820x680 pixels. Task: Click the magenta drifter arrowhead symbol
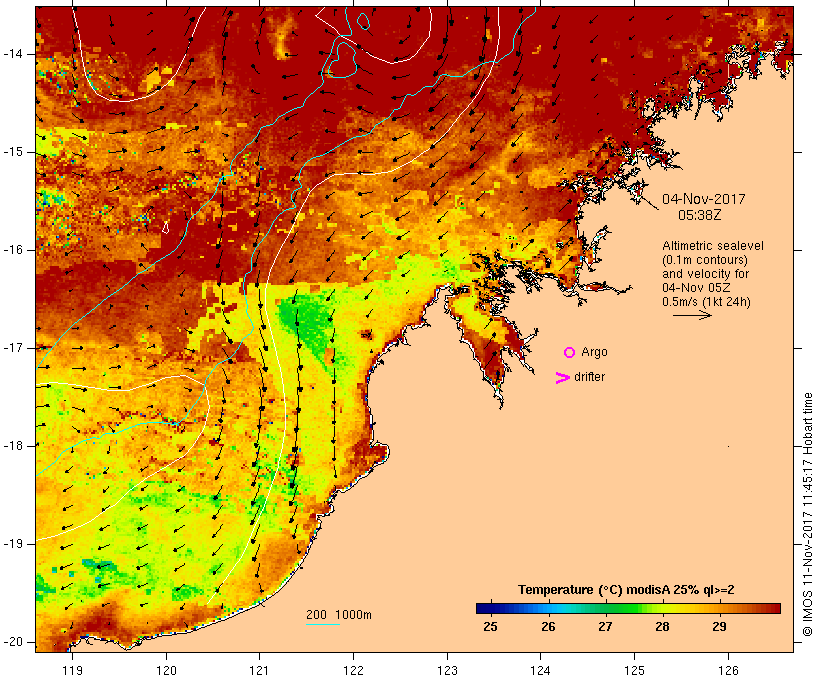coord(563,378)
